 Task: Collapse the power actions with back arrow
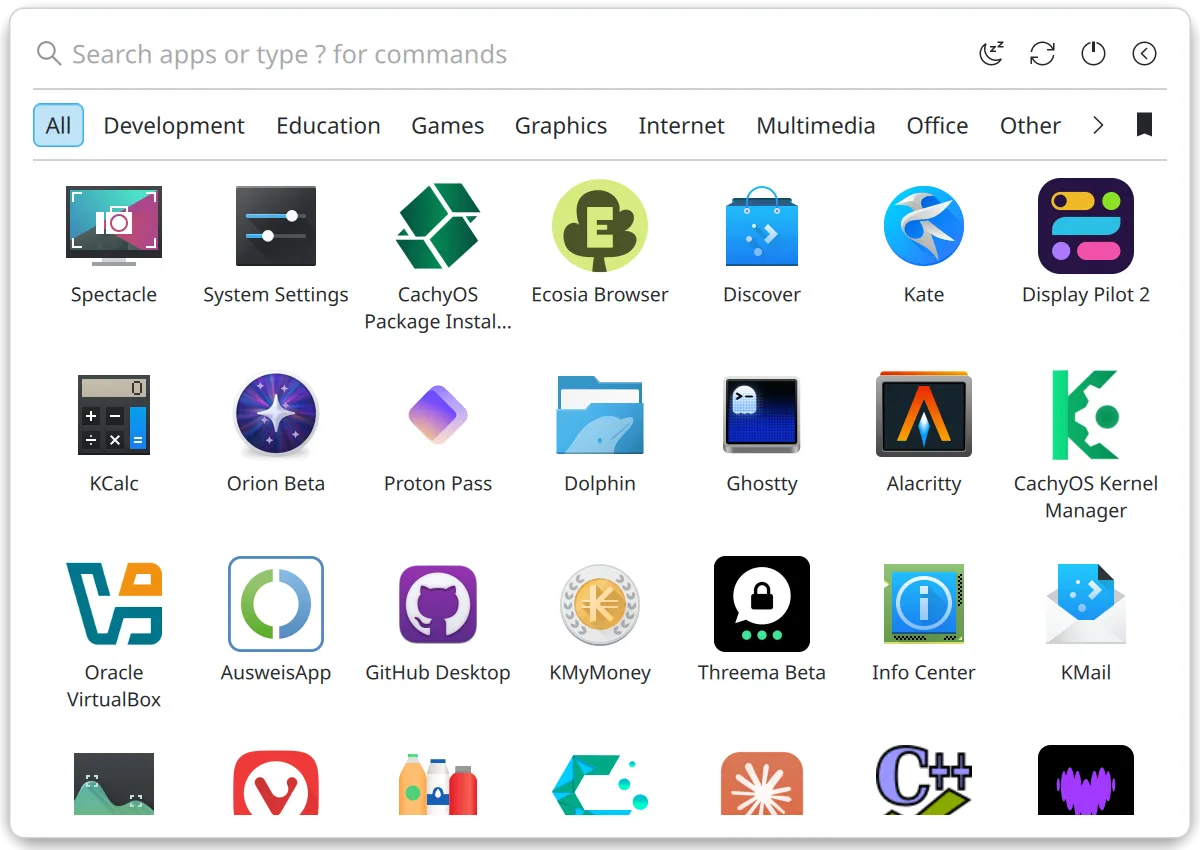[x=1144, y=54]
